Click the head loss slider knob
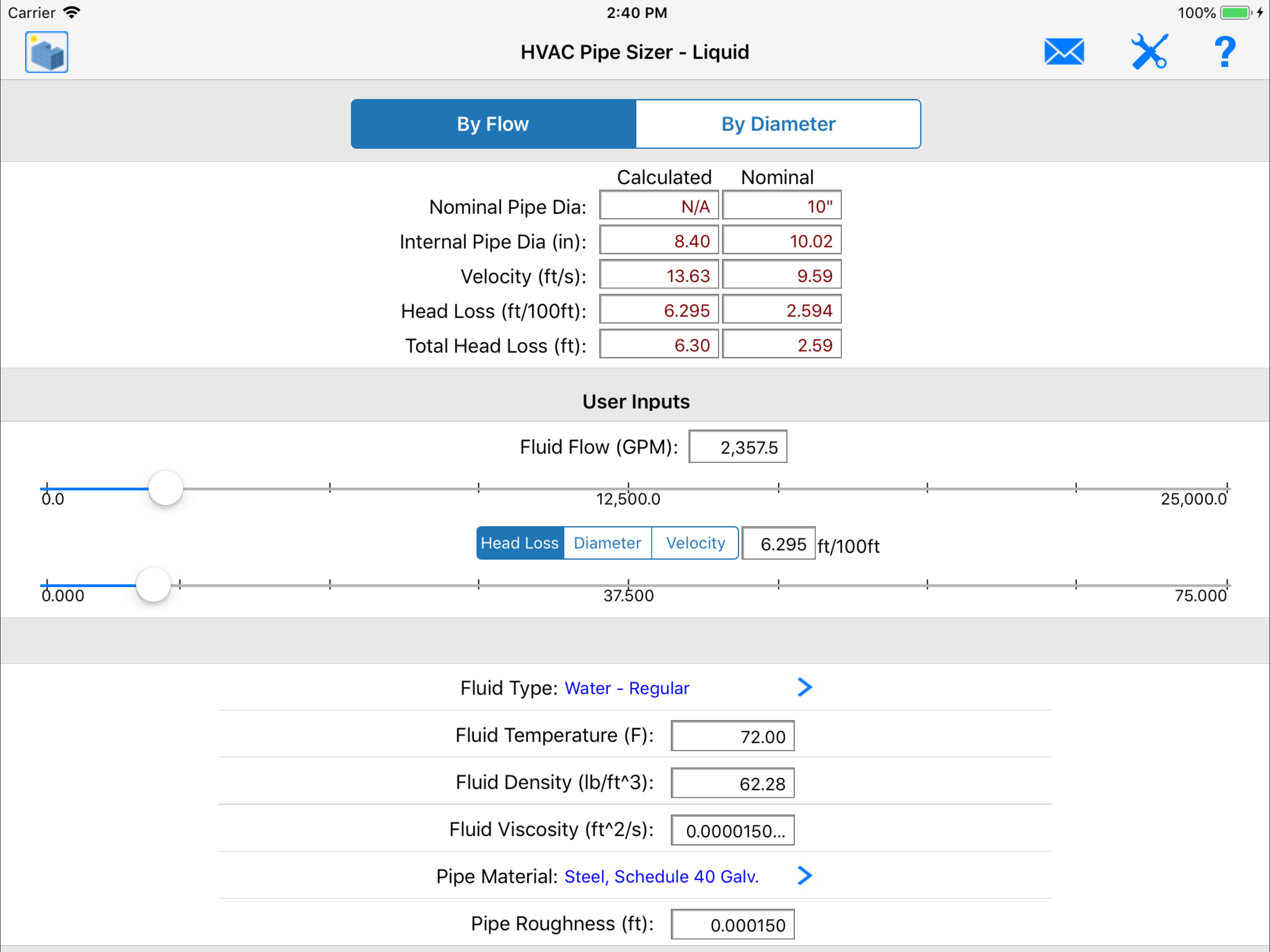Screen dimensions: 1270x952 153,585
